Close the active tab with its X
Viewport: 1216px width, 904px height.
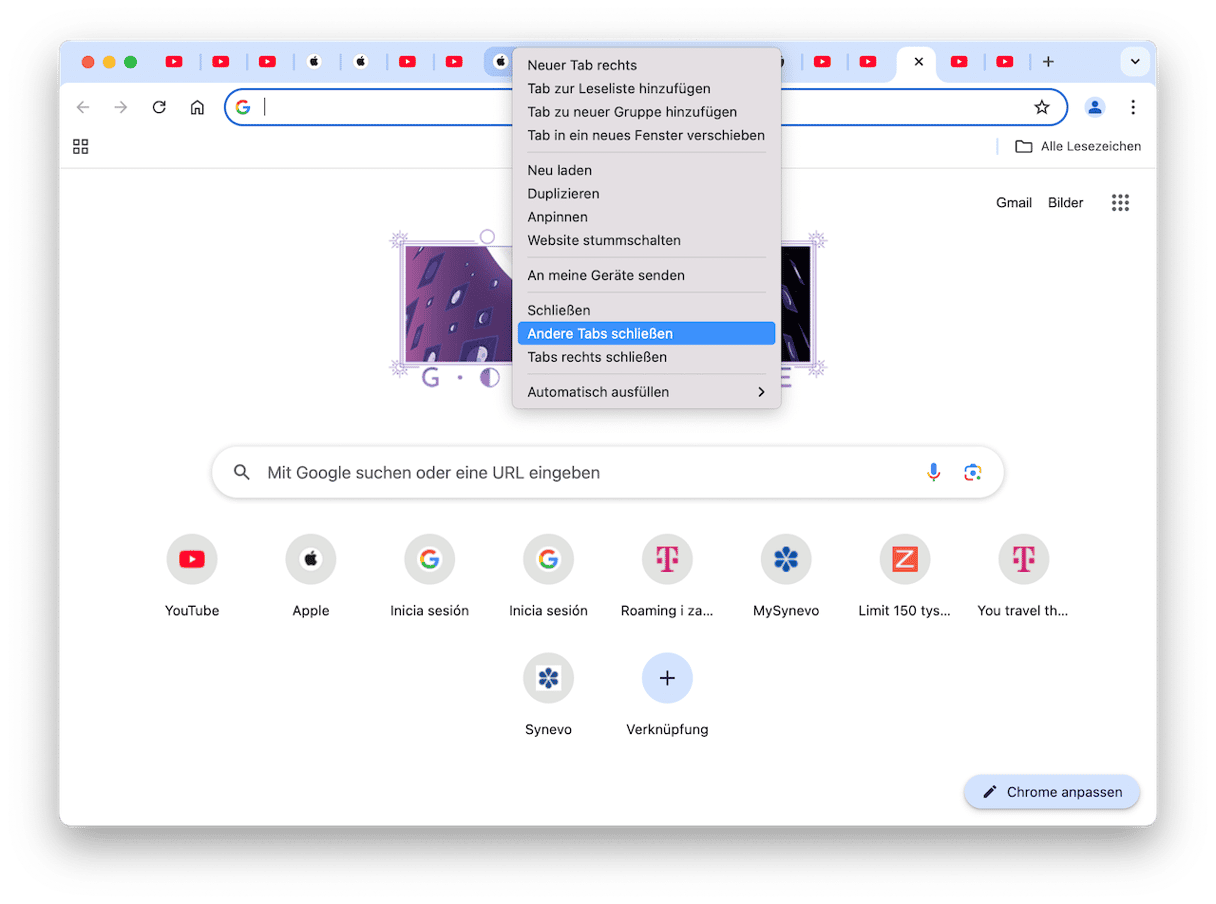coord(919,62)
